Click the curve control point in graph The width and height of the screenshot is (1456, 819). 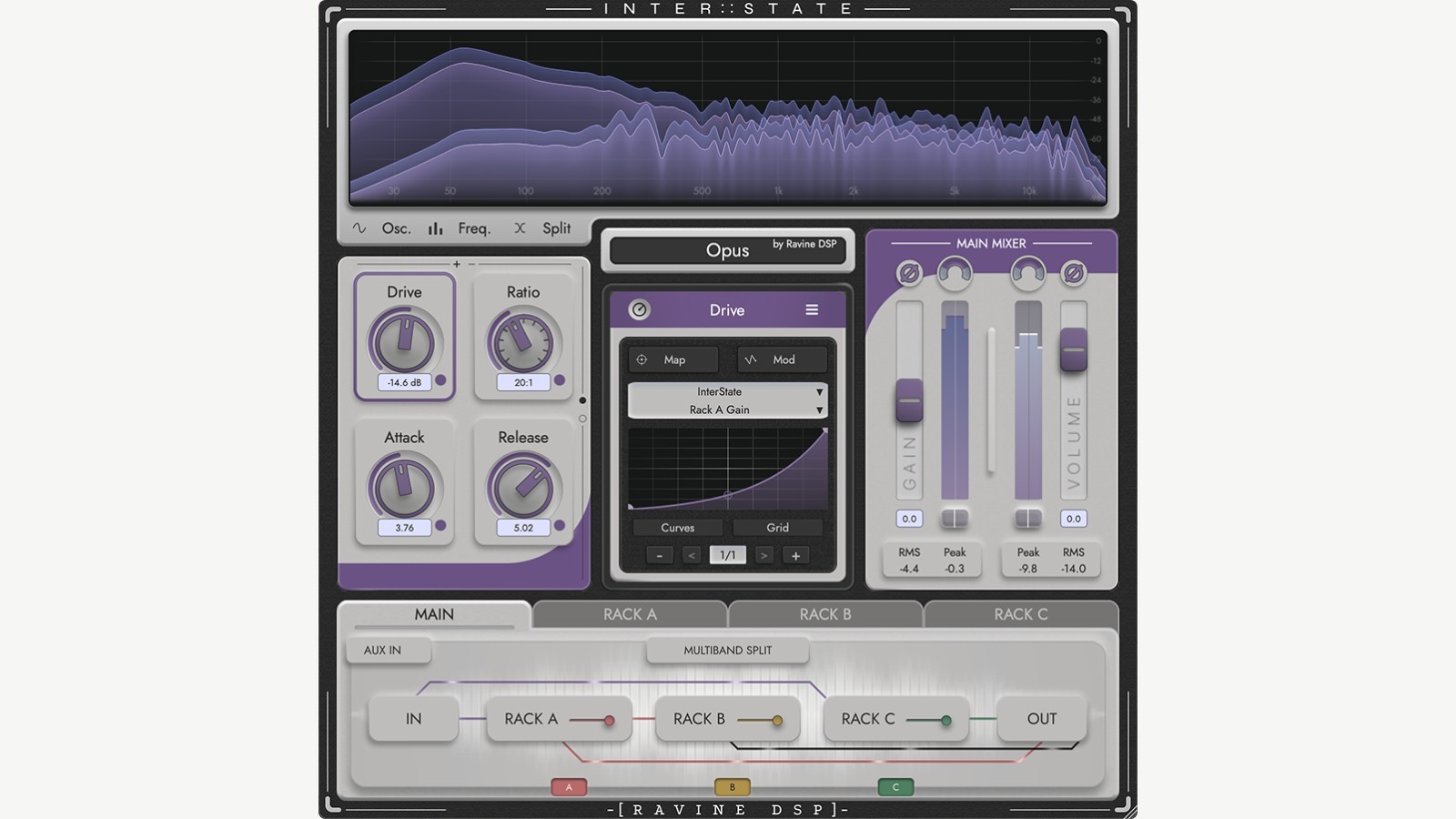(727, 495)
